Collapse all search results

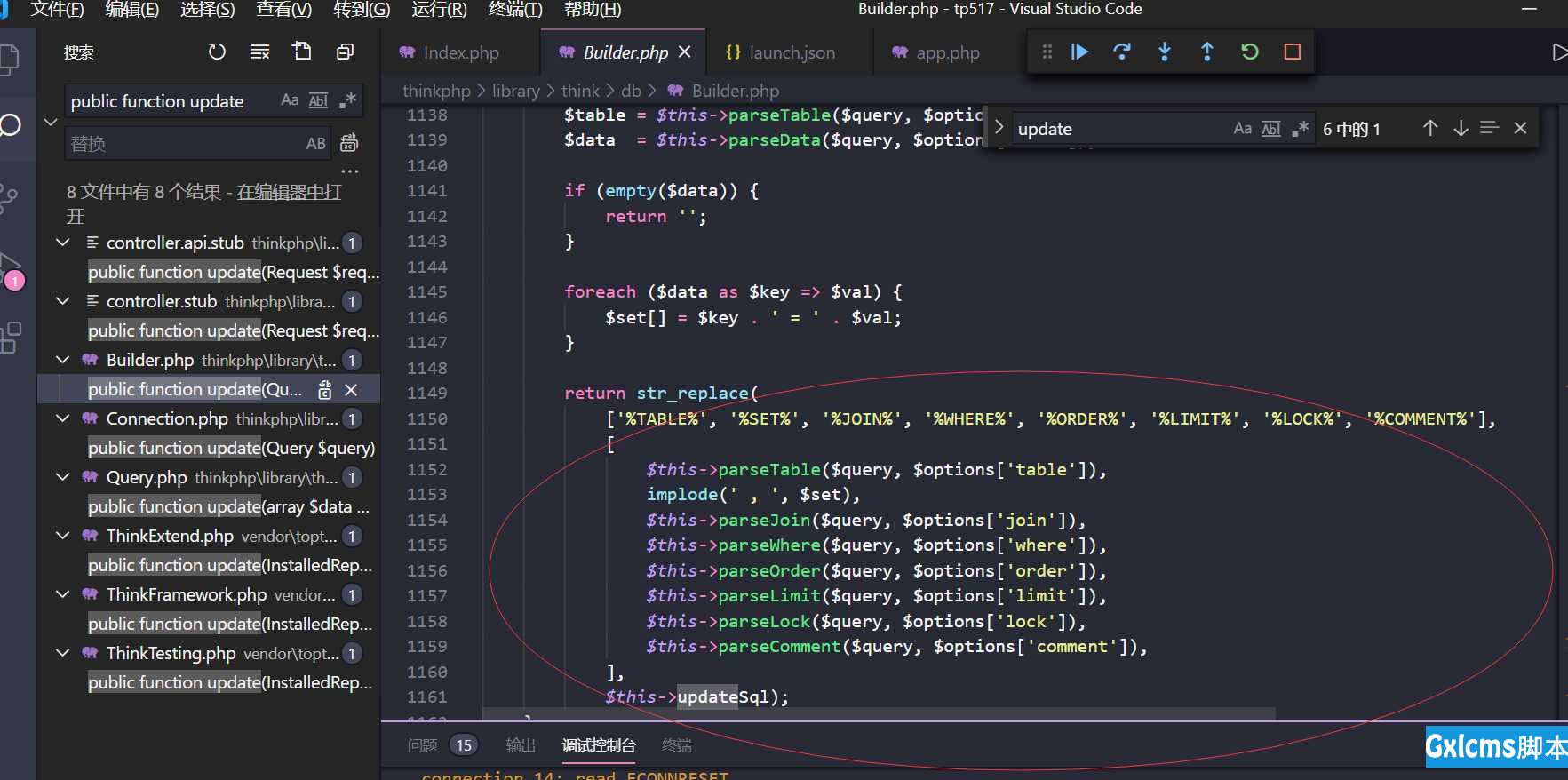coord(345,52)
